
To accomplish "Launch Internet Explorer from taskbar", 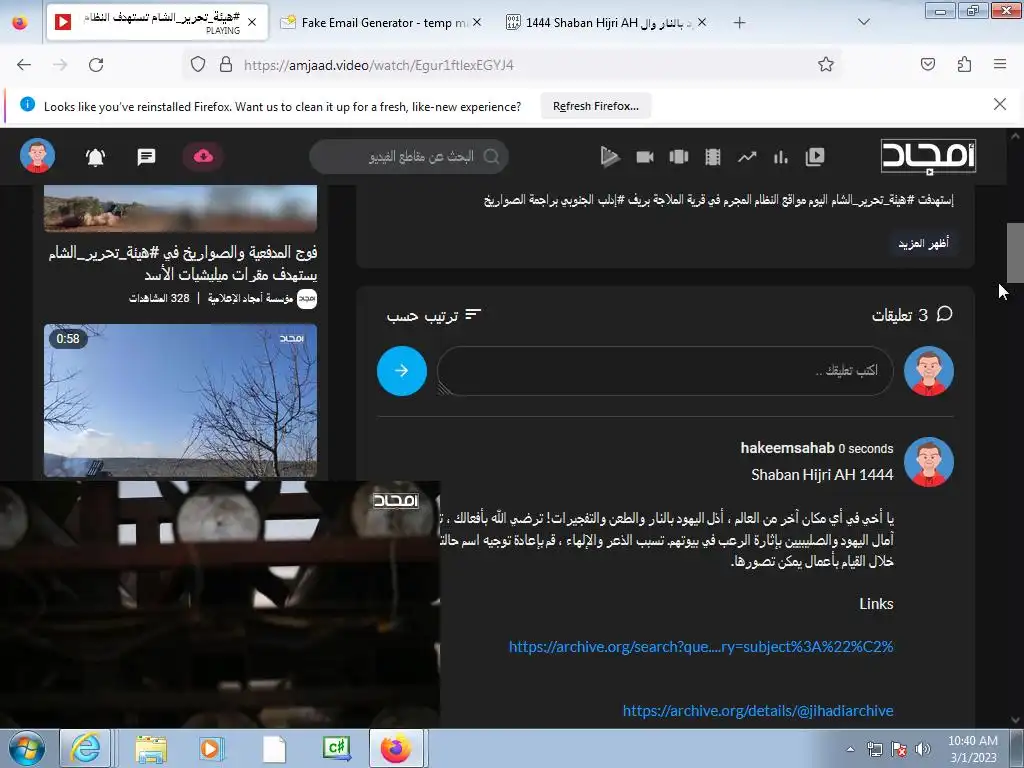I will tap(85, 748).
